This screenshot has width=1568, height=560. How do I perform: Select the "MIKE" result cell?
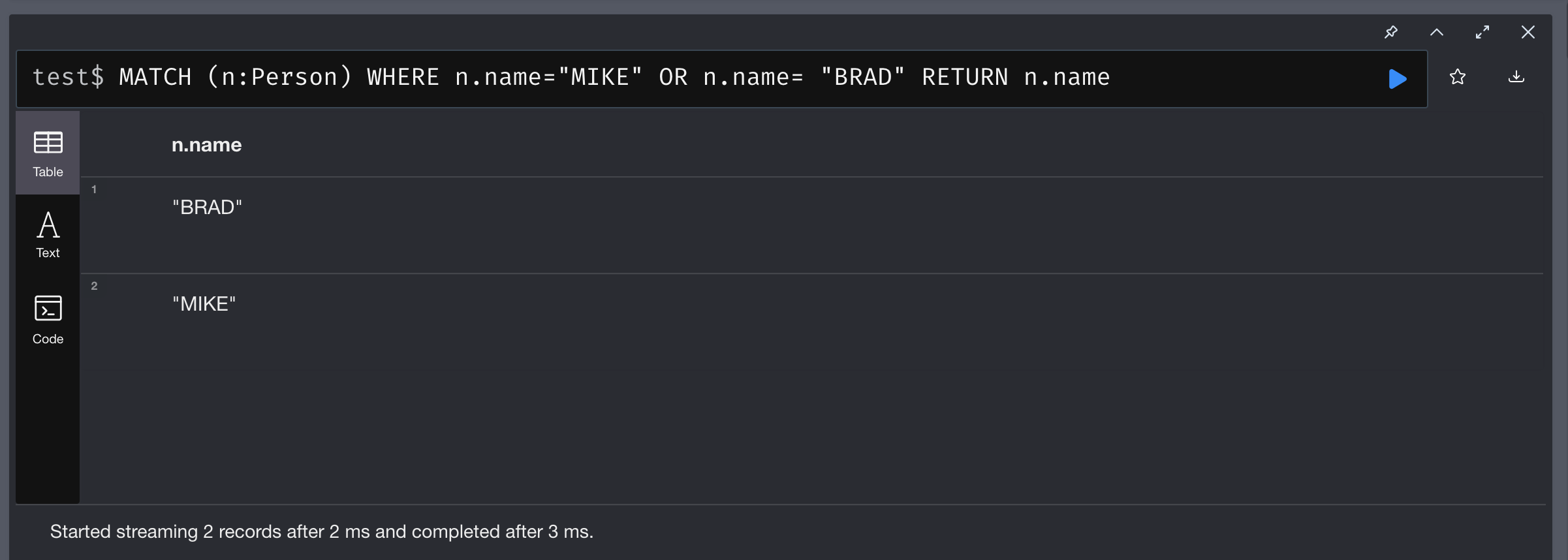204,304
